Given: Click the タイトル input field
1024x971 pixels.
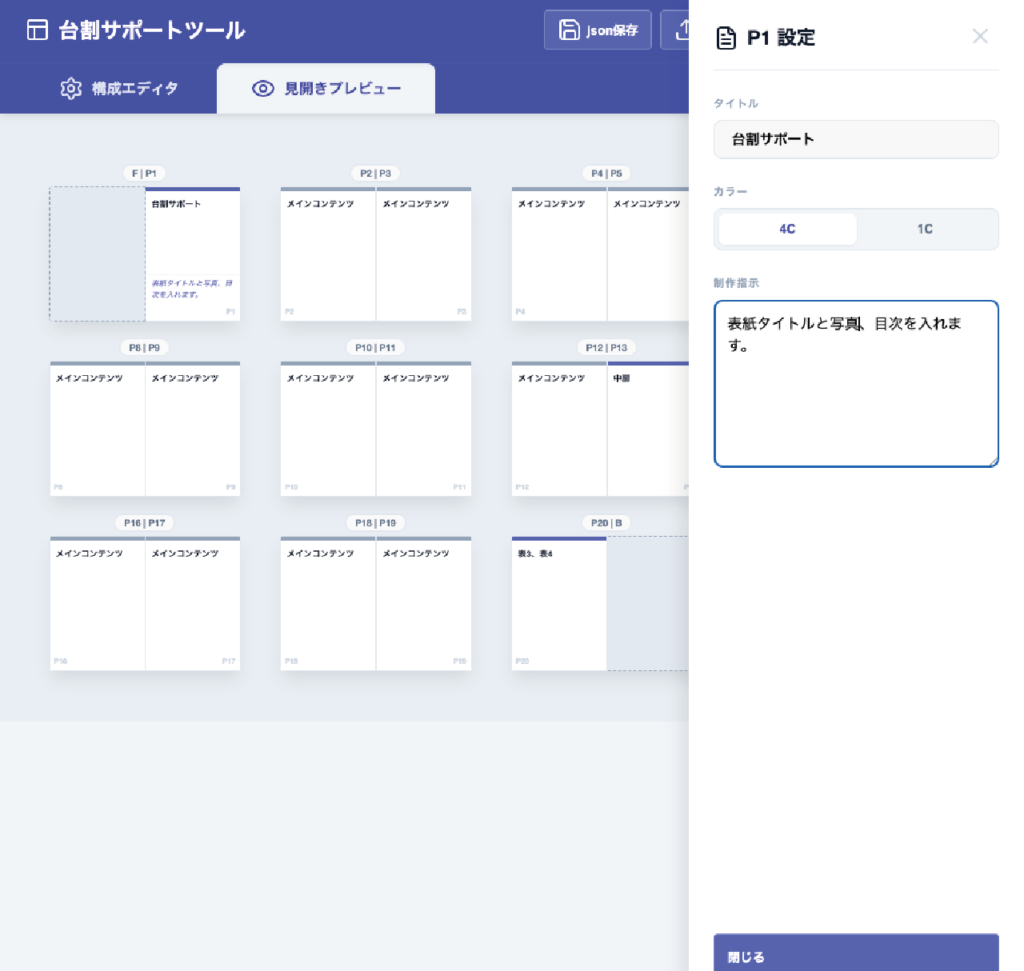Looking at the screenshot, I should point(856,139).
